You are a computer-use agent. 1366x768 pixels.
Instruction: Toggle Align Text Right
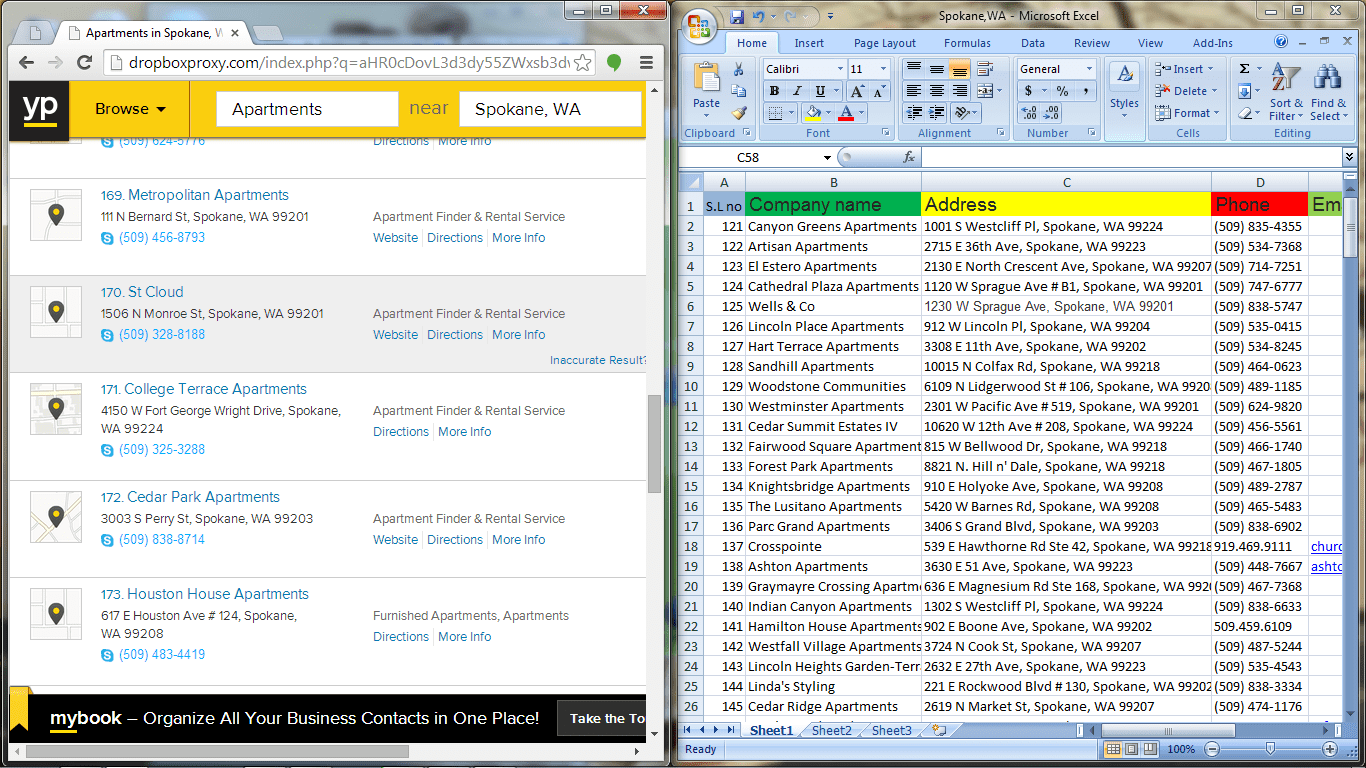[x=958, y=91]
